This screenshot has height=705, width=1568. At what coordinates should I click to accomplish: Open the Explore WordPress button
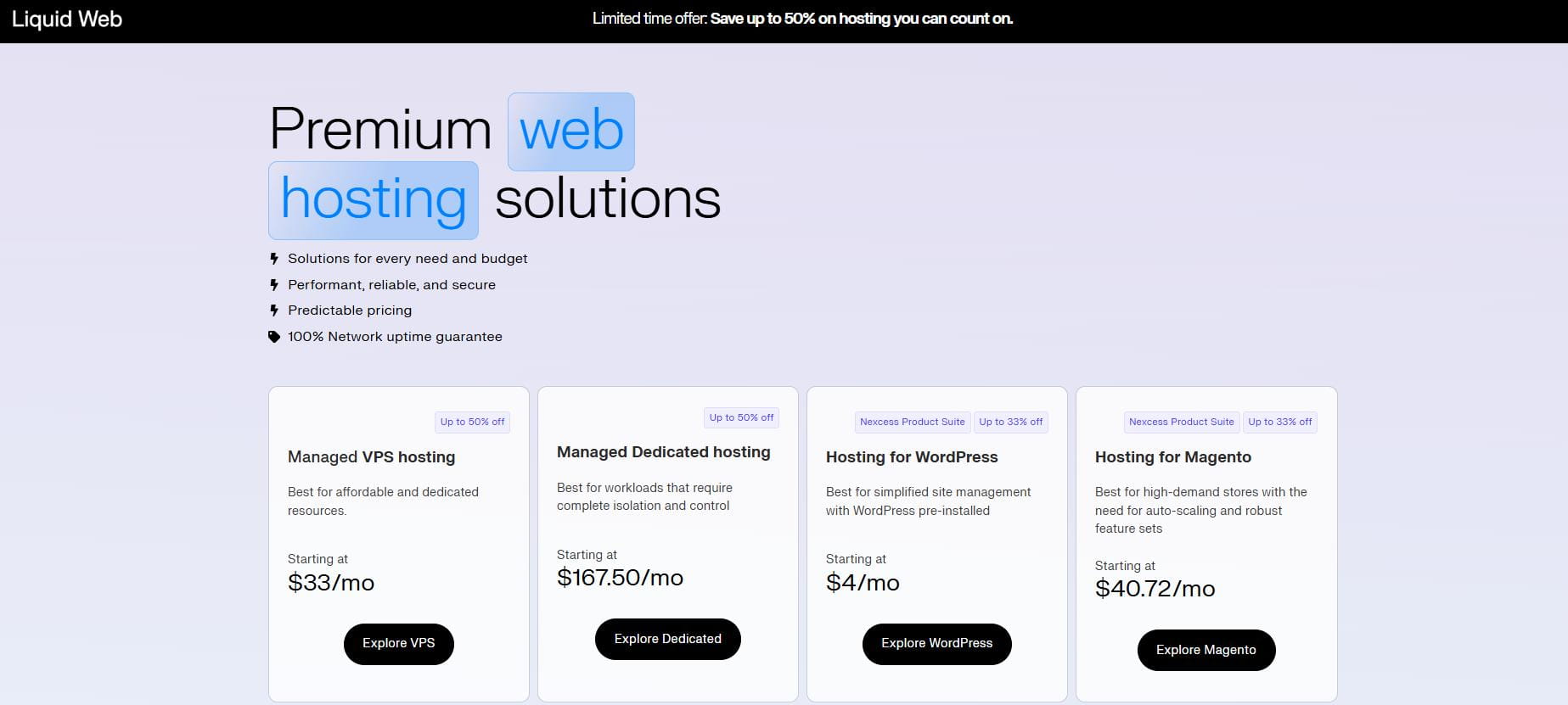click(936, 644)
